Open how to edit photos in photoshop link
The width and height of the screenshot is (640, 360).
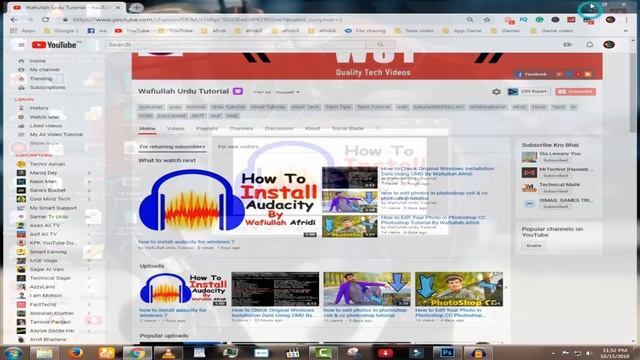(434, 195)
